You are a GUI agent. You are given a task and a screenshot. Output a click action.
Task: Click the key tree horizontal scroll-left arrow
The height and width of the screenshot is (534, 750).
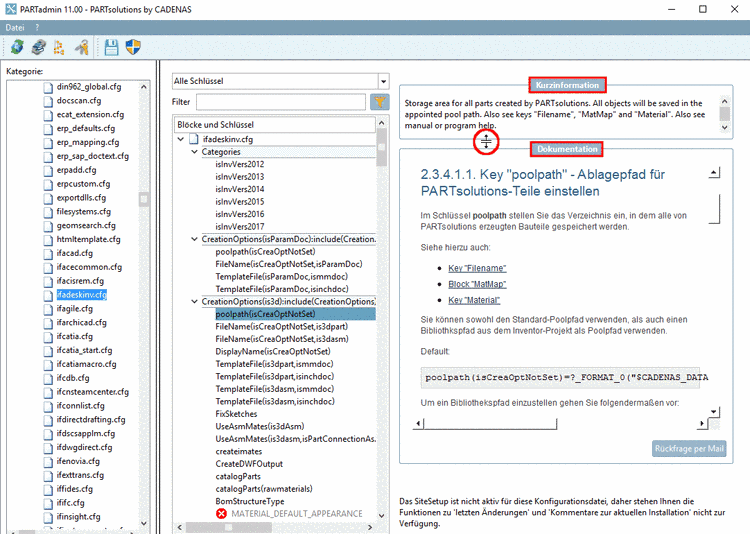point(179,527)
